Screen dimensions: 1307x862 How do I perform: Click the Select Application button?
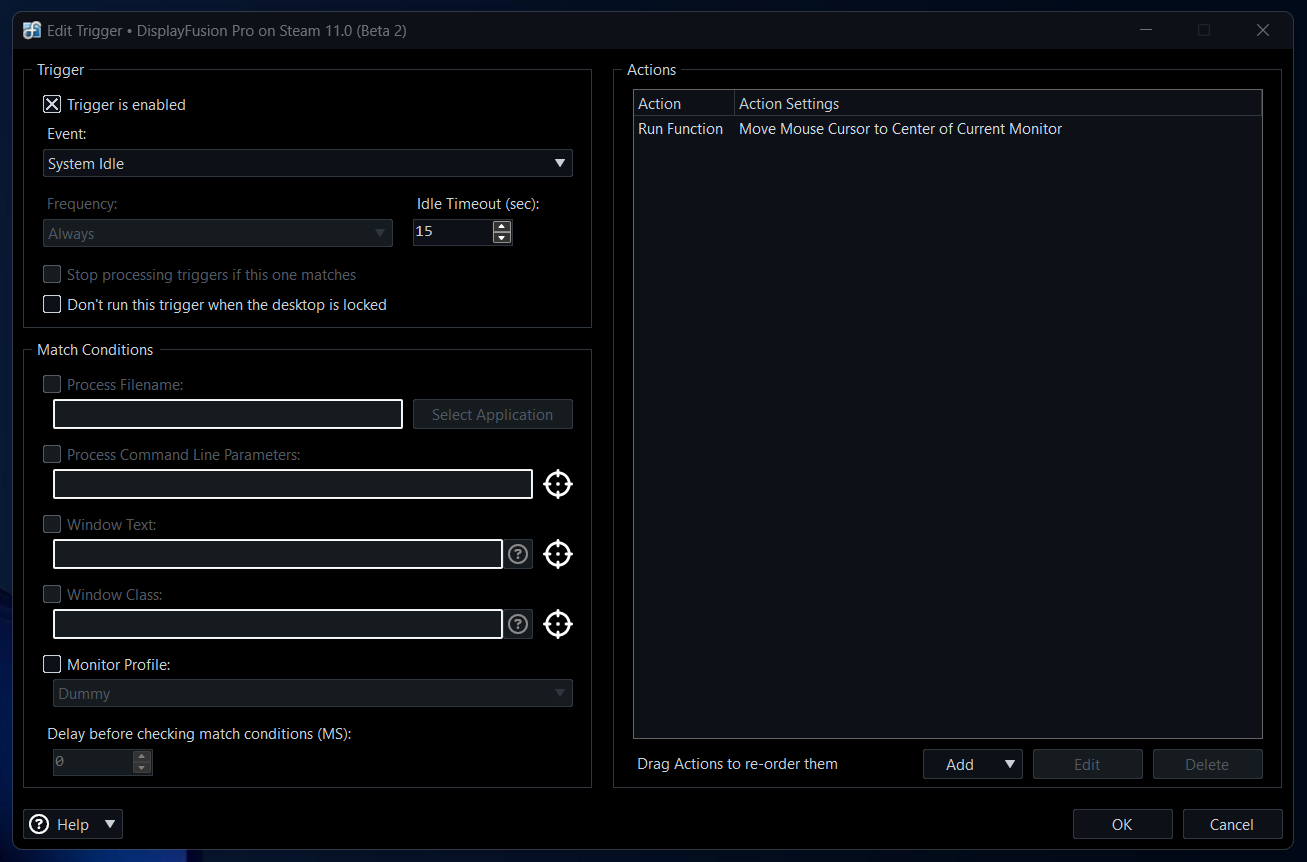pos(493,414)
